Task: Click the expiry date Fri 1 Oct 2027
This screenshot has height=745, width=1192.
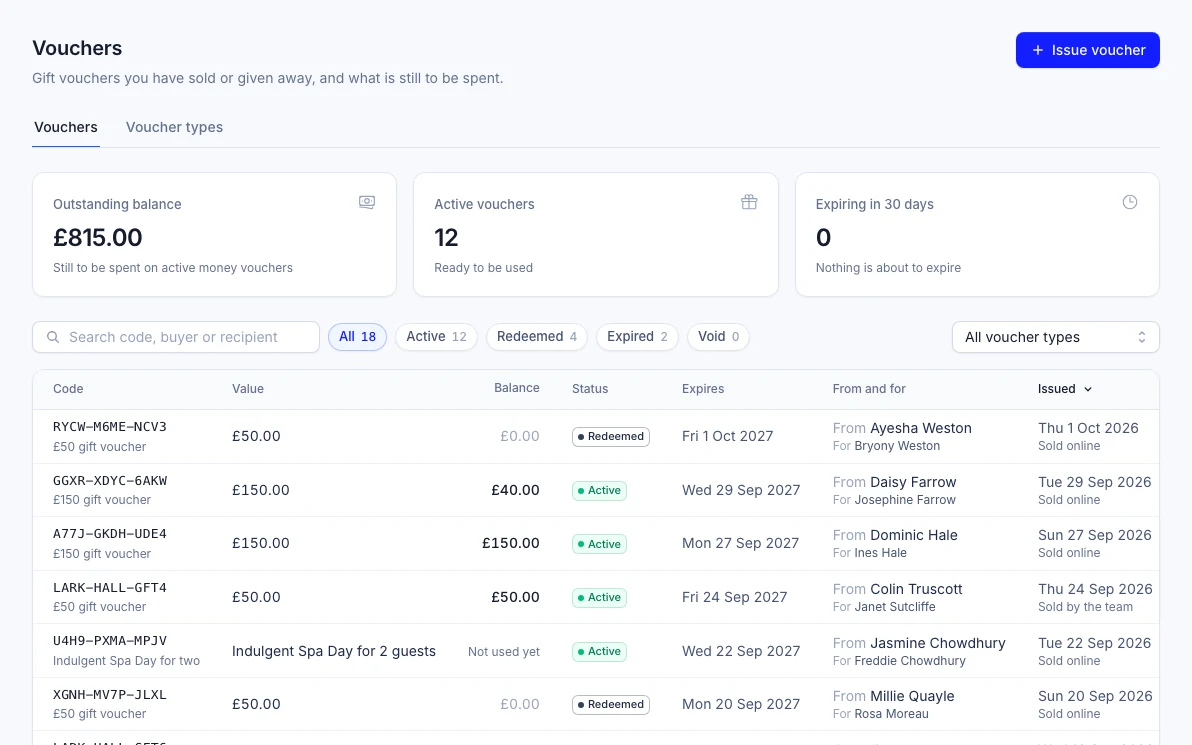Action: coord(728,436)
